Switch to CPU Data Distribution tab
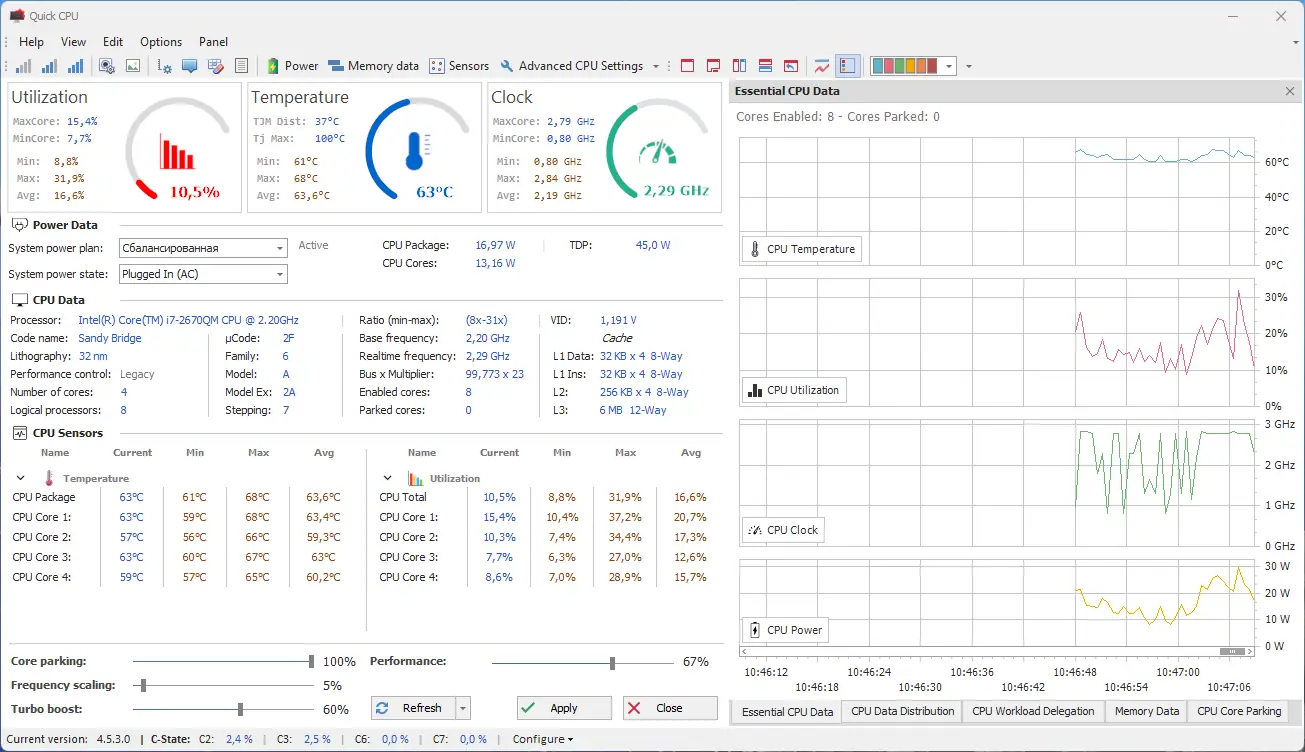 (902, 711)
